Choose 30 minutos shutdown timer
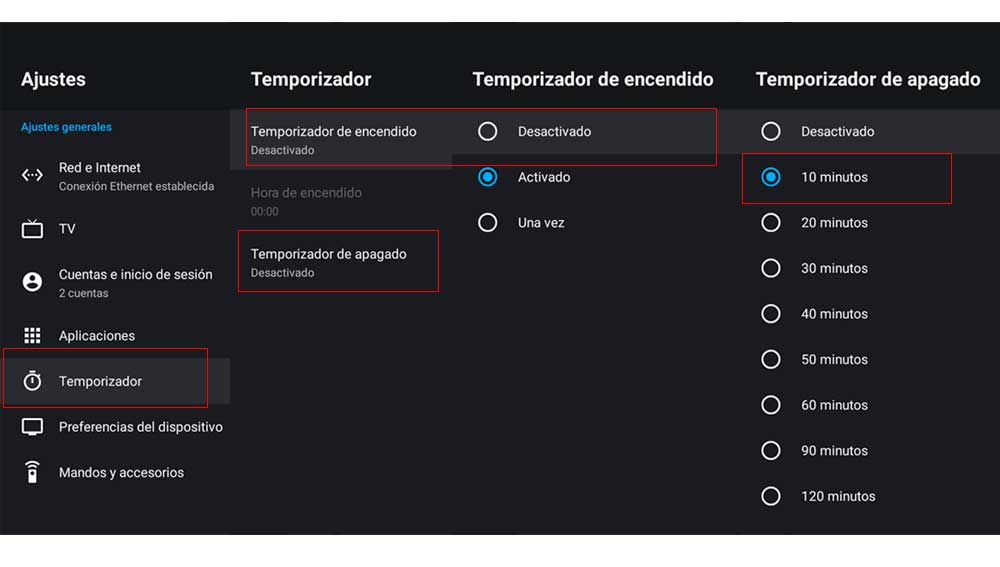The height and width of the screenshot is (567, 1000). click(x=771, y=268)
